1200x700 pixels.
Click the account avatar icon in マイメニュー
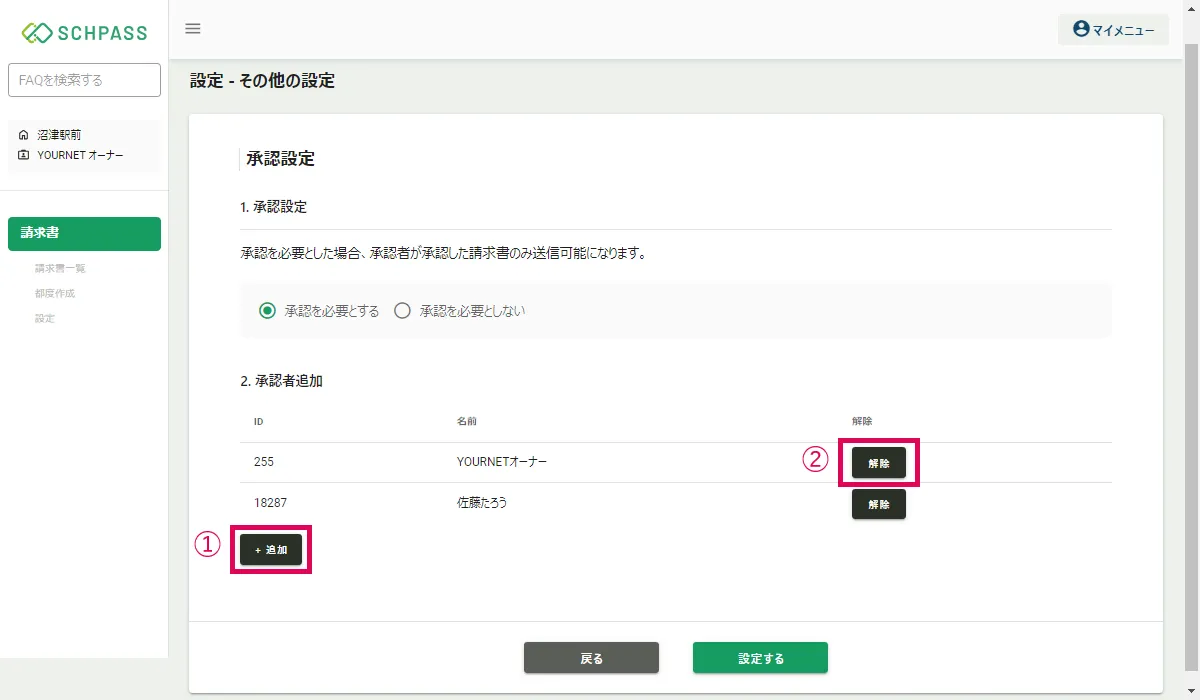(x=1080, y=29)
